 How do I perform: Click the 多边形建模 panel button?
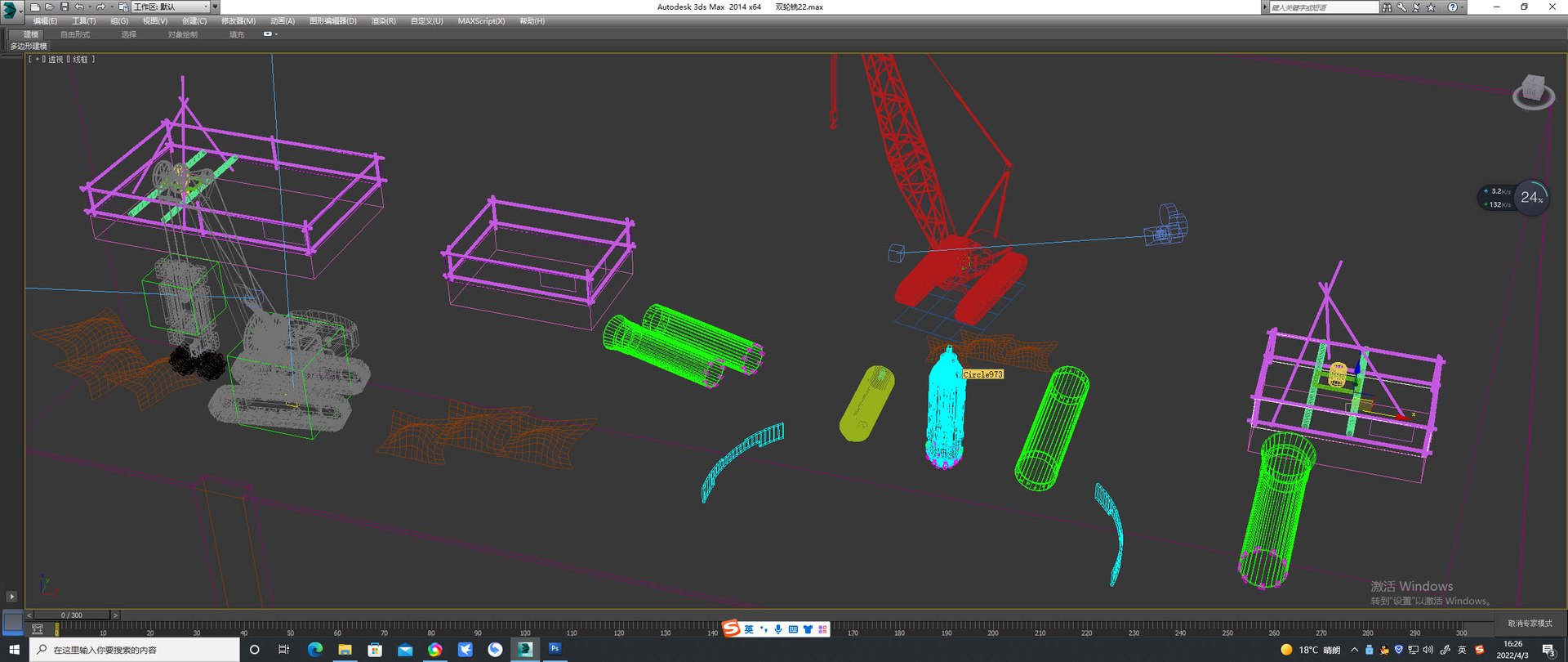tap(29, 46)
